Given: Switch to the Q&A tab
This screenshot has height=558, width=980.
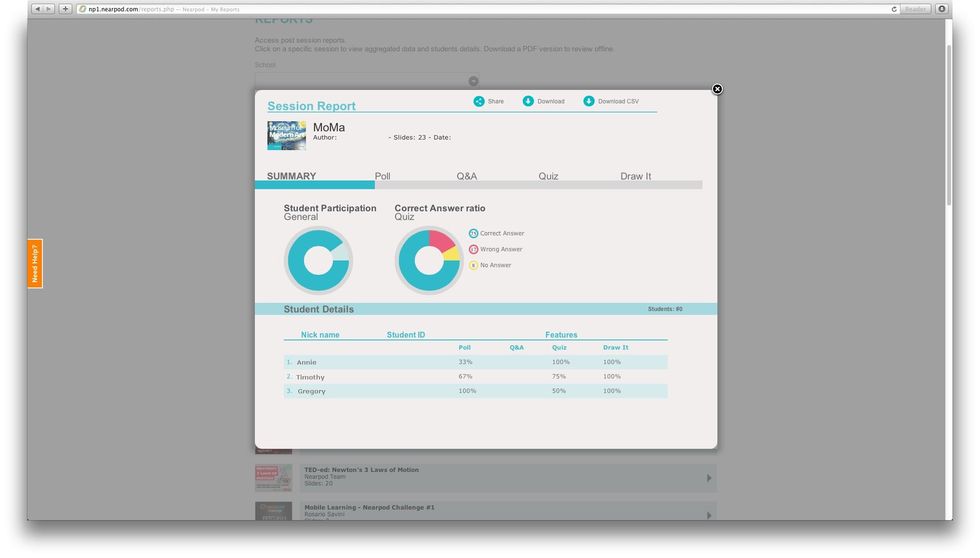Looking at the screenshot, I should (466, 176).
